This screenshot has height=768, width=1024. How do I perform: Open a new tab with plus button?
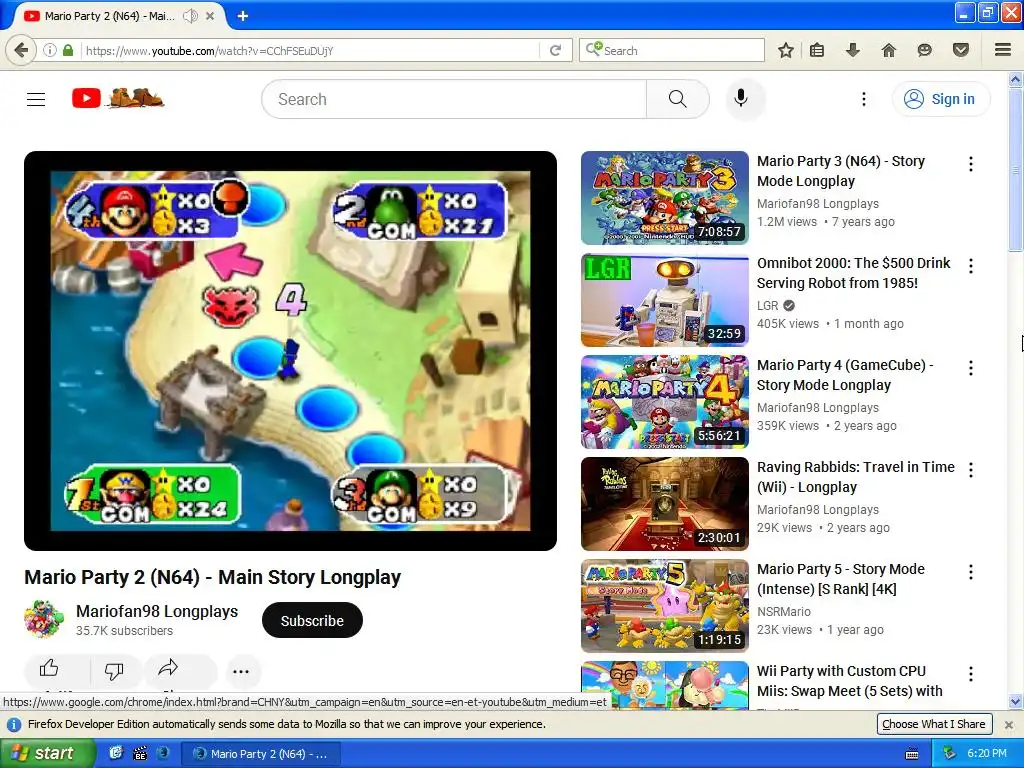[x=242, y=16]
